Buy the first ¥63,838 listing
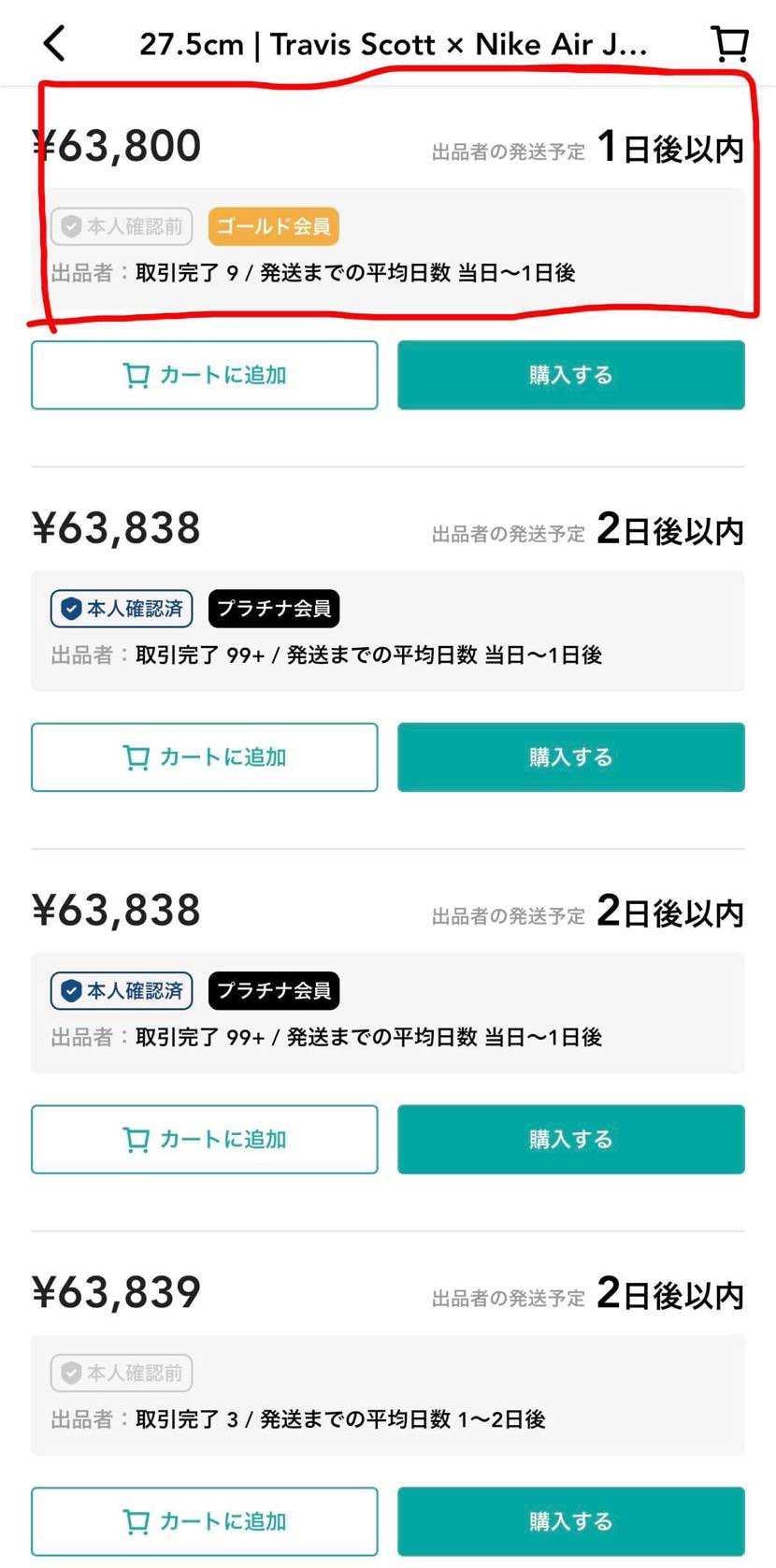 (571, 757)
